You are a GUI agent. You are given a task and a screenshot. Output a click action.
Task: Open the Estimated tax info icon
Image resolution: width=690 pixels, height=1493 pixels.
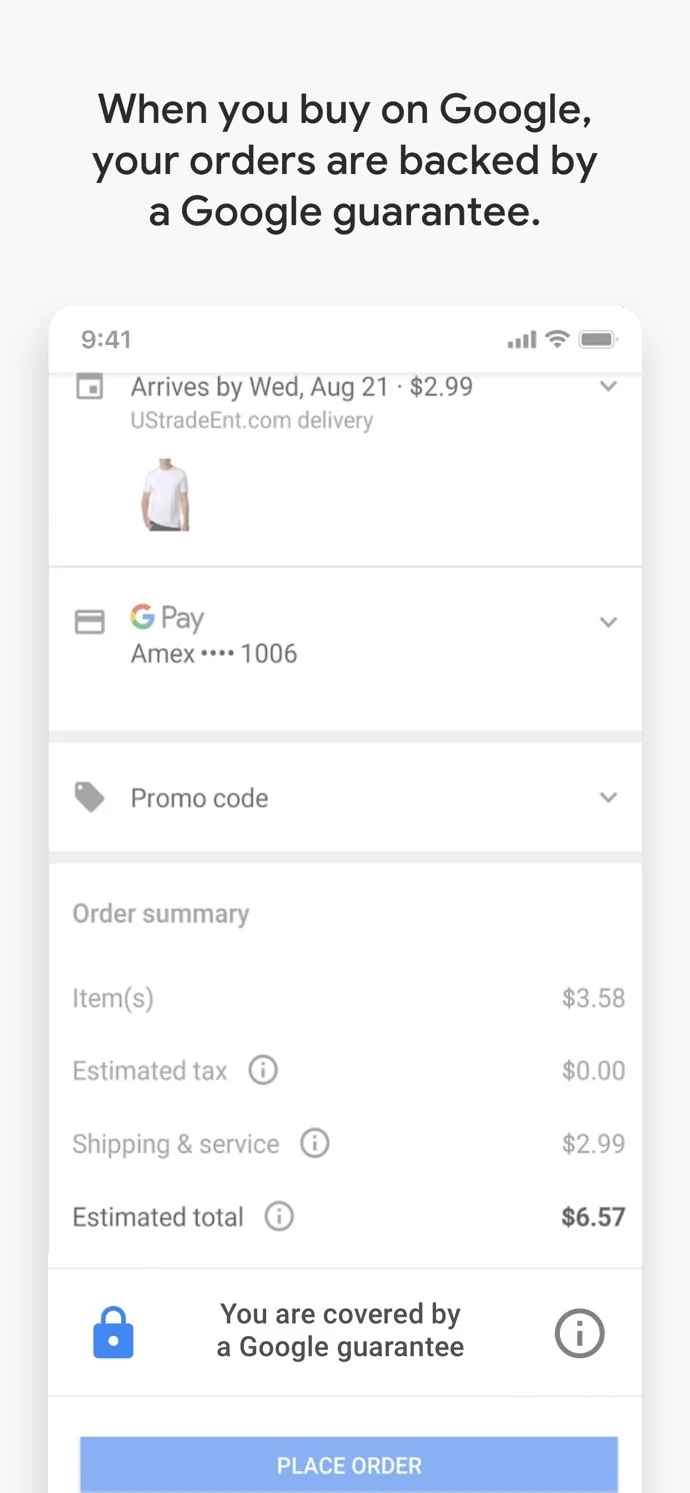pyautogui.click(x=262, y=1070)
